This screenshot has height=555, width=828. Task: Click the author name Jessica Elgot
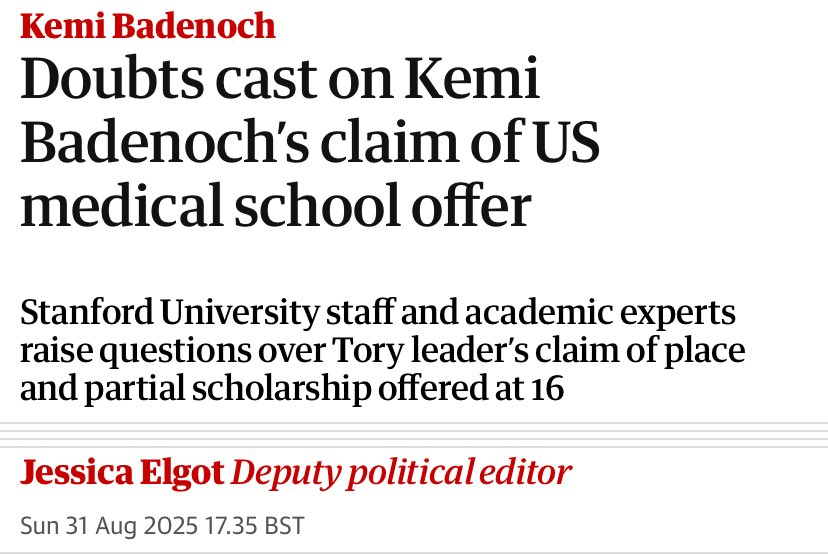coord(123,472)
